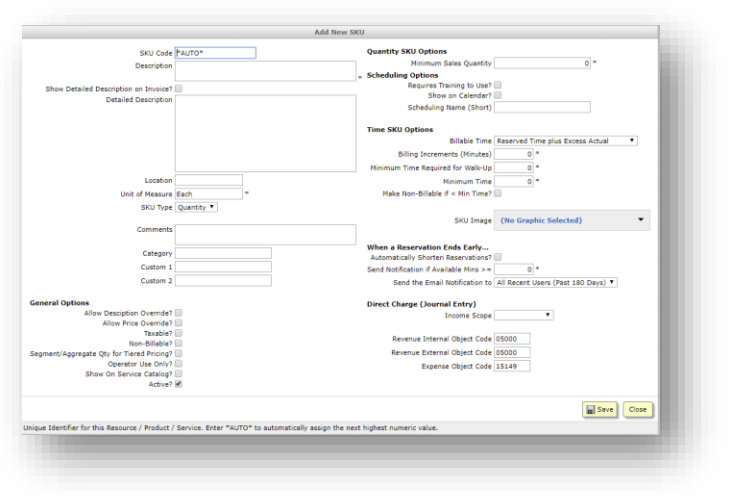Click Revenue External Object Code field
The height and width of the screenshot is (496, 736).
pos(512,352)
